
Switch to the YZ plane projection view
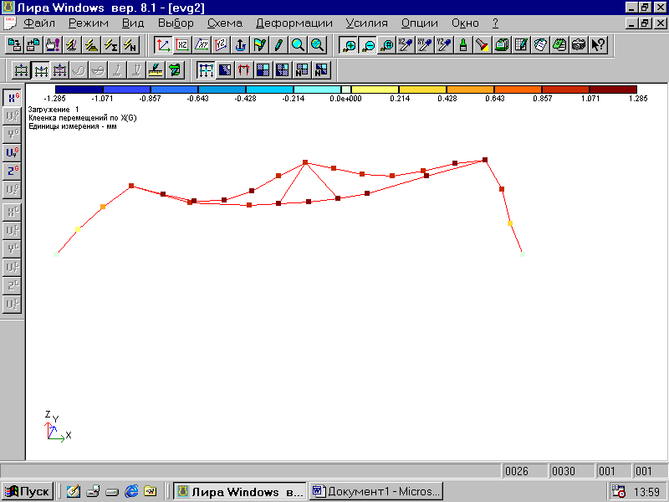click(221, 45)
